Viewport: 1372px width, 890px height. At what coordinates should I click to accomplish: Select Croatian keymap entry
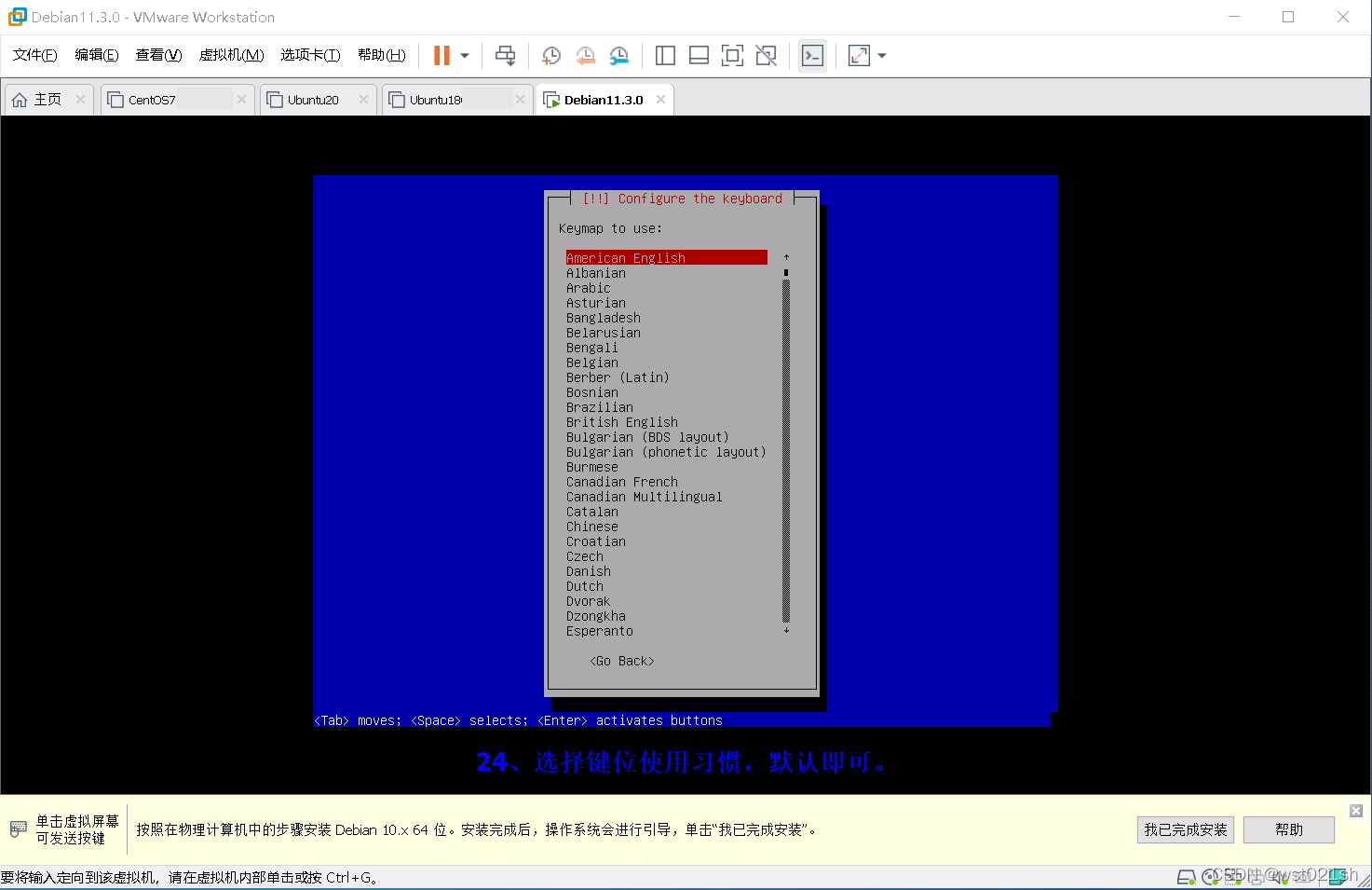click(x=596, y=541)
